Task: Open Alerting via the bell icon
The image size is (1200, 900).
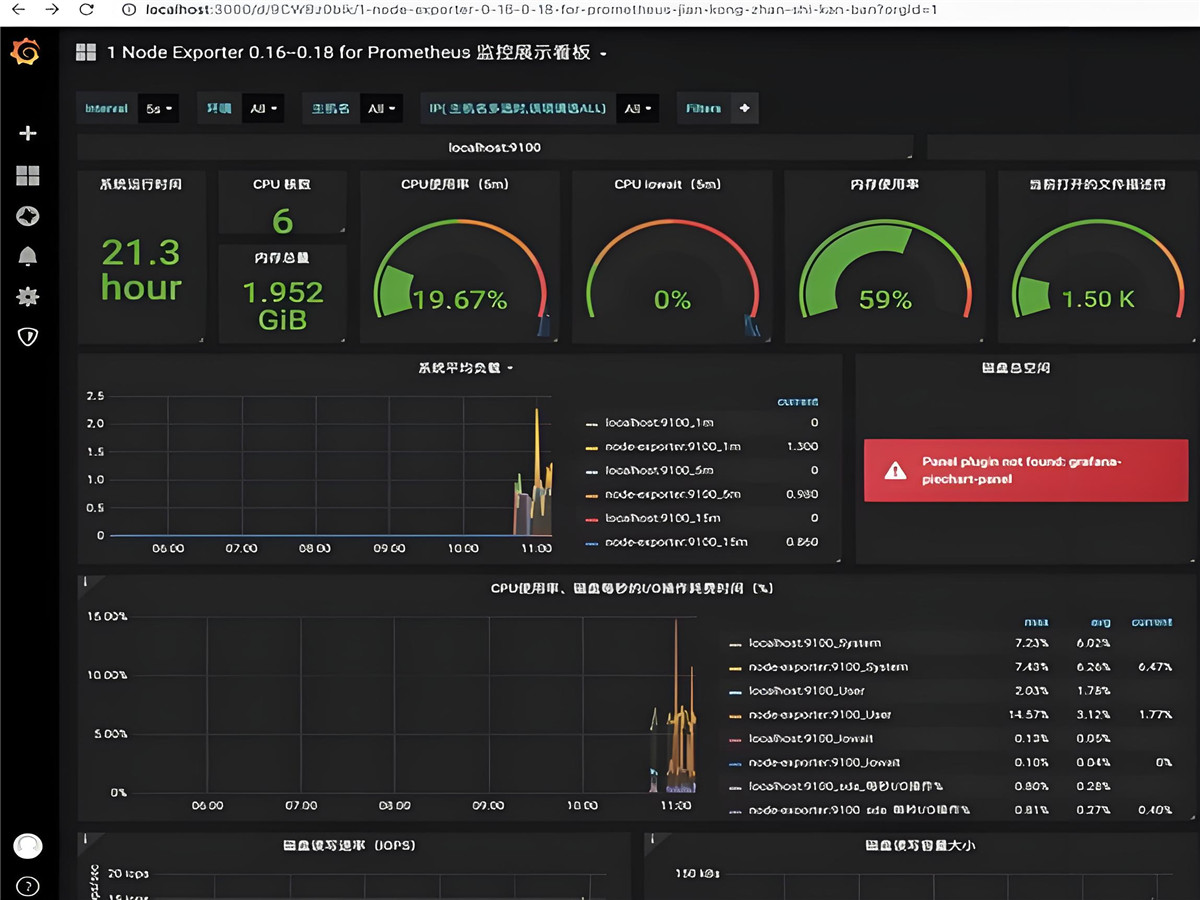Action: 28,256
